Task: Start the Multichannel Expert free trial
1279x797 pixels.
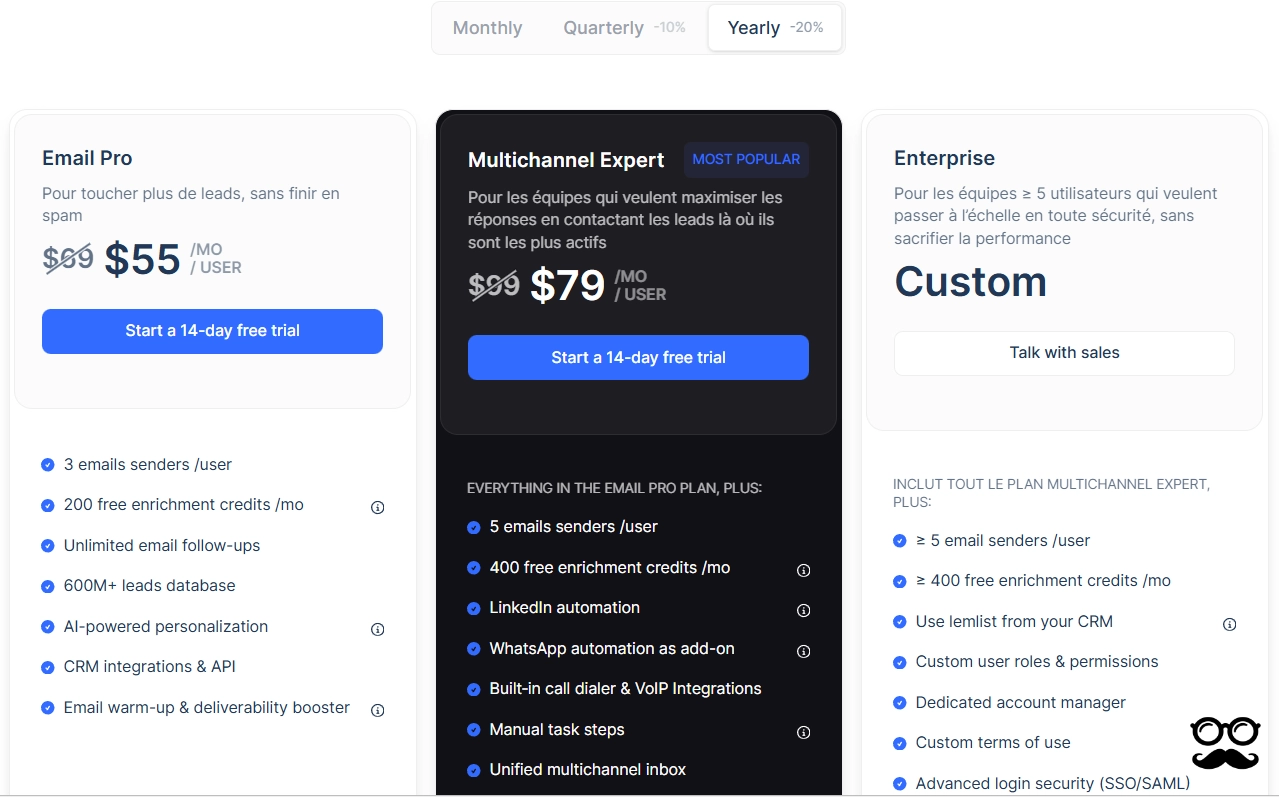Action: 638,357
